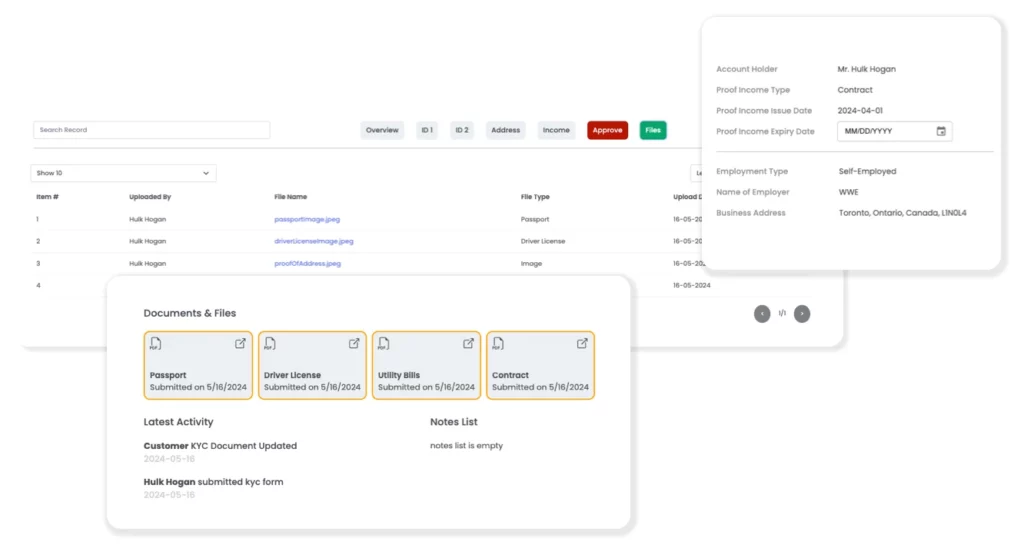This screenshot has height=548, width=1024.
Task: Click the Proof Income Expiry Date field
Action: click(885, 131)
